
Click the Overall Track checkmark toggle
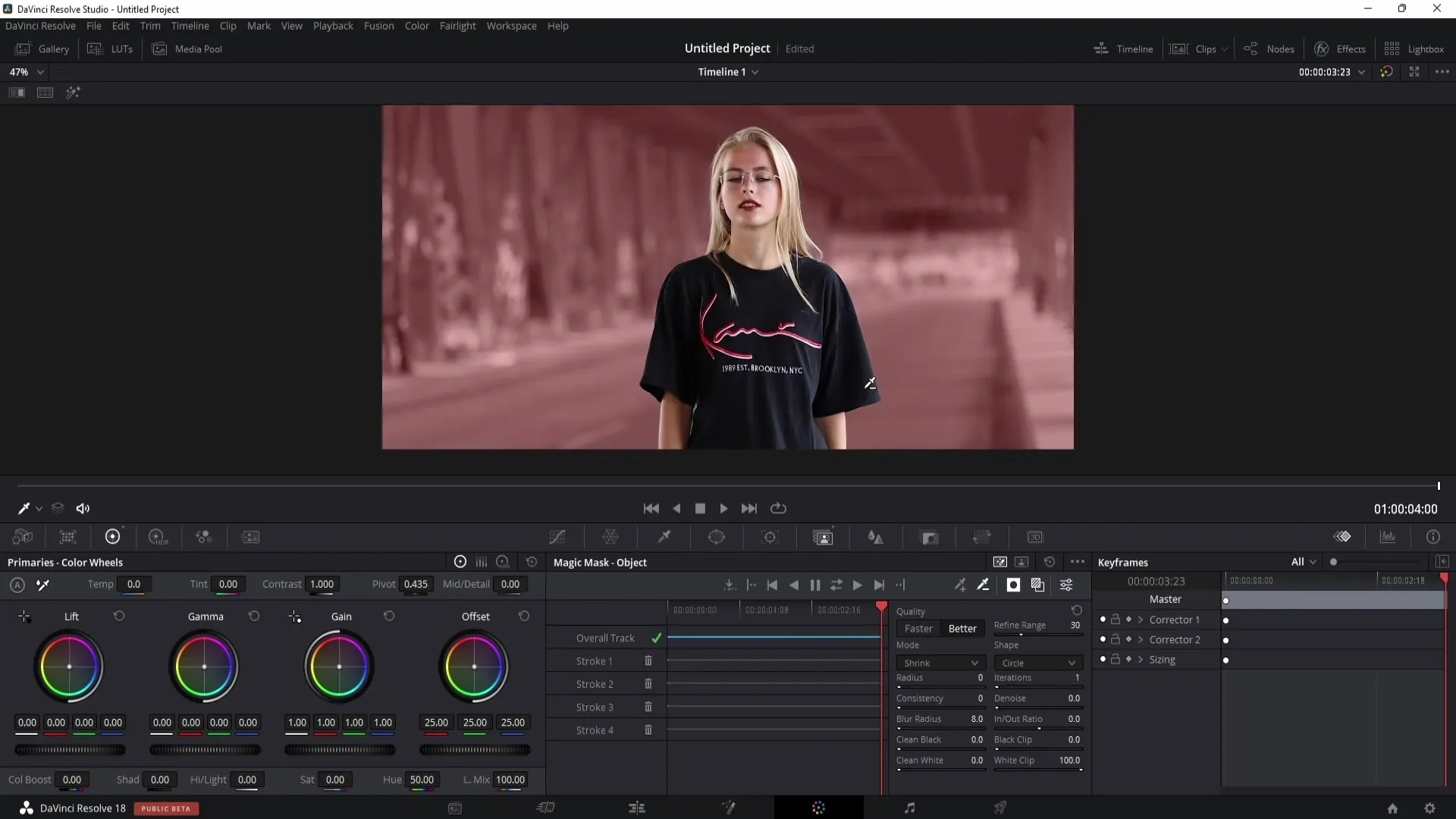656,637
